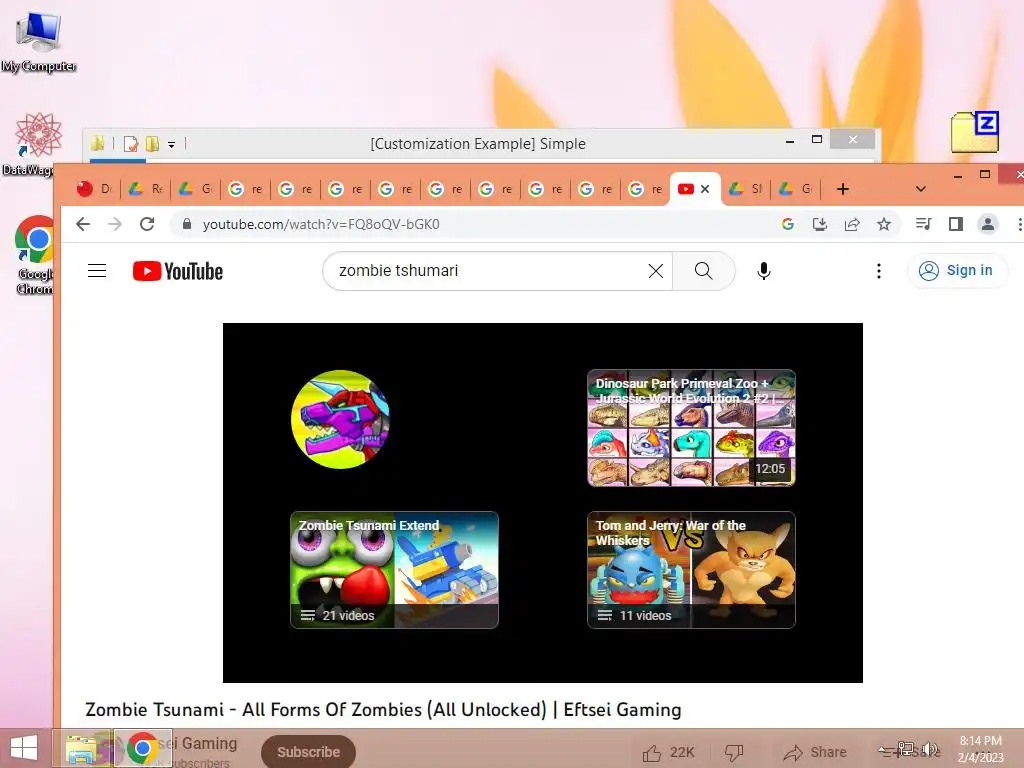Switch to the Google tab left of YouTube tab
Screen dimensions: 1024x768
click(645, 189)
